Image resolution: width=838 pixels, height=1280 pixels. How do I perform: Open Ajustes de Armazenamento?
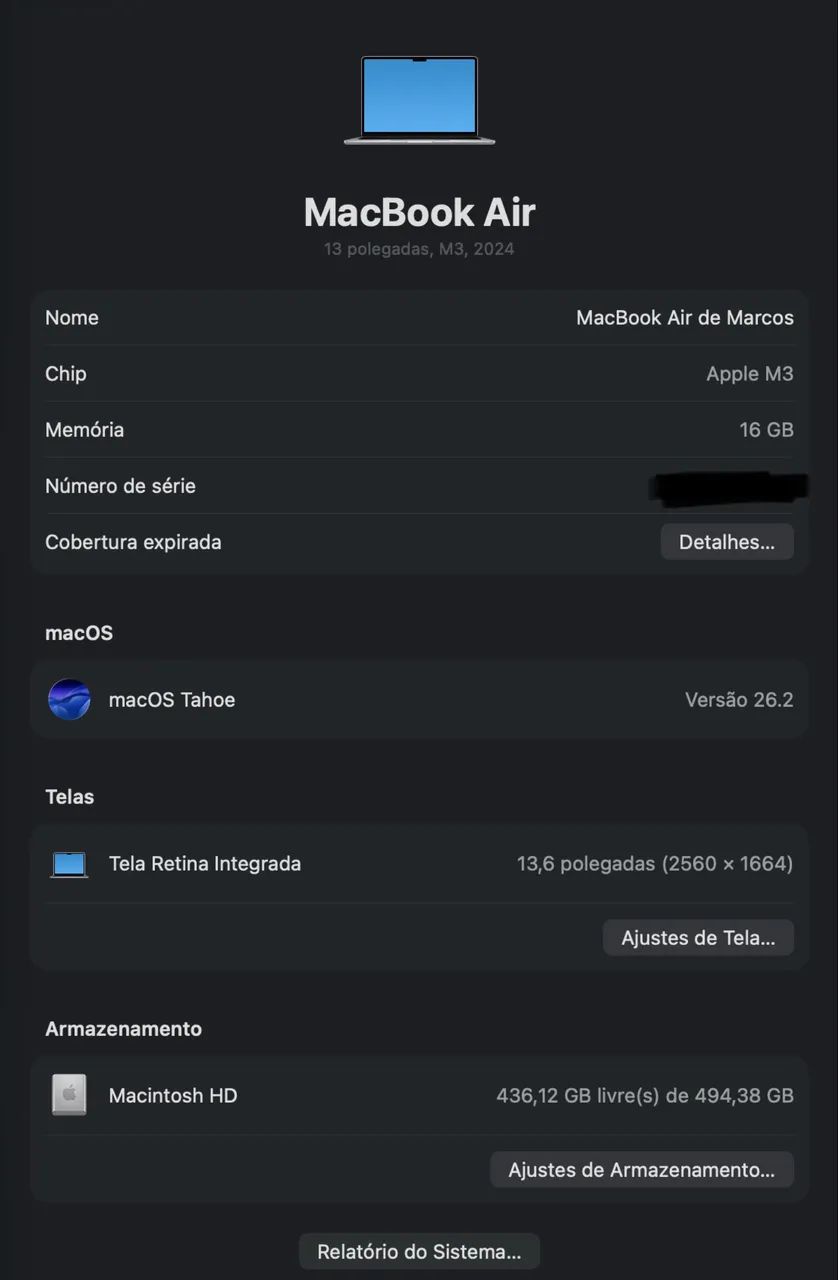(641, 1169)
